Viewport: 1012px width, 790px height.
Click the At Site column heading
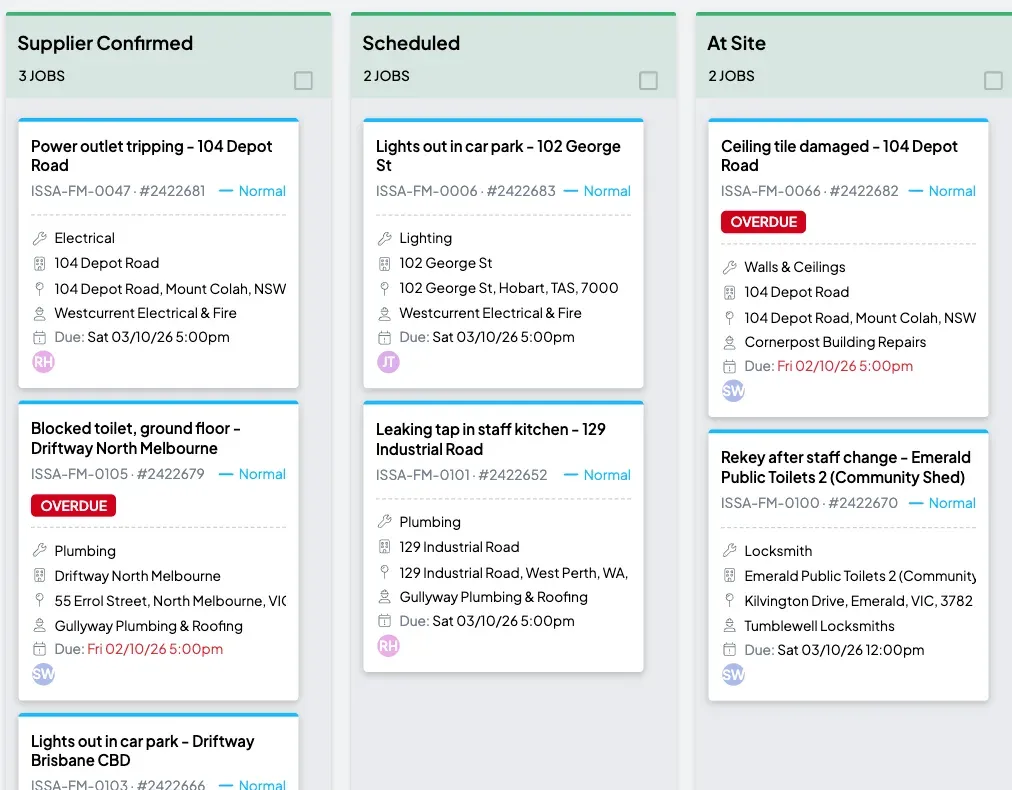pos(736,43)
